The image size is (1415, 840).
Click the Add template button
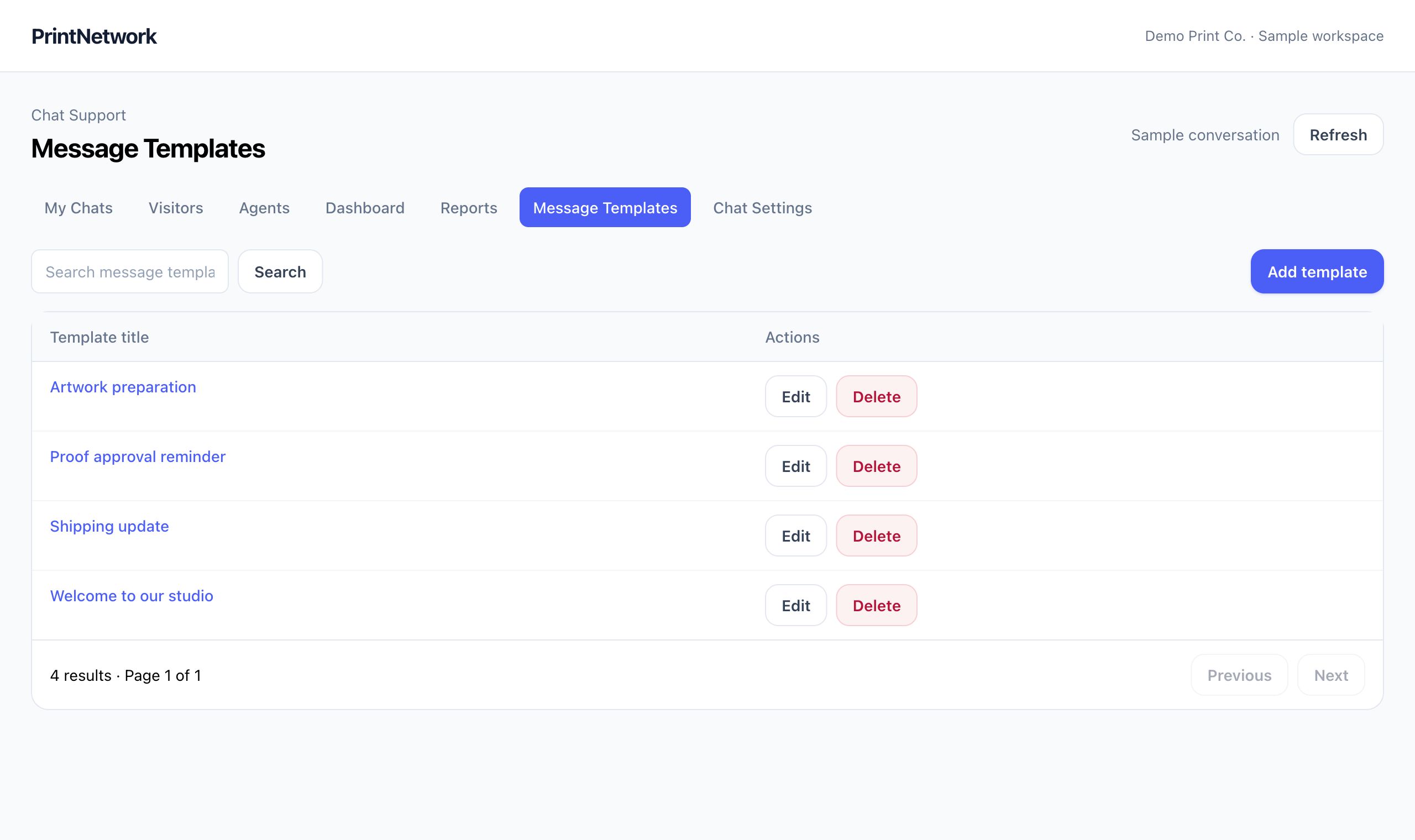(1317, 272)
